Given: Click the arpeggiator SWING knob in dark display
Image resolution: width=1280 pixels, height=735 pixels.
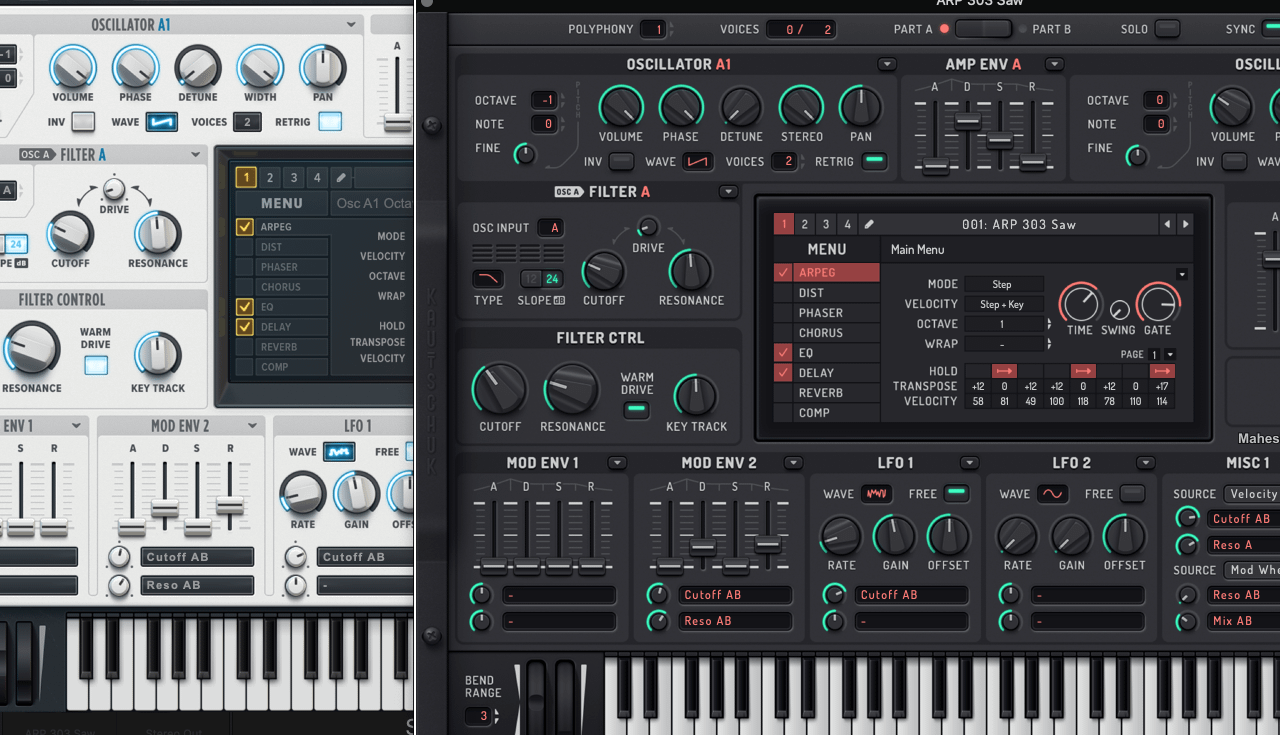Looking at the screenshot, I should [1120, 310].
